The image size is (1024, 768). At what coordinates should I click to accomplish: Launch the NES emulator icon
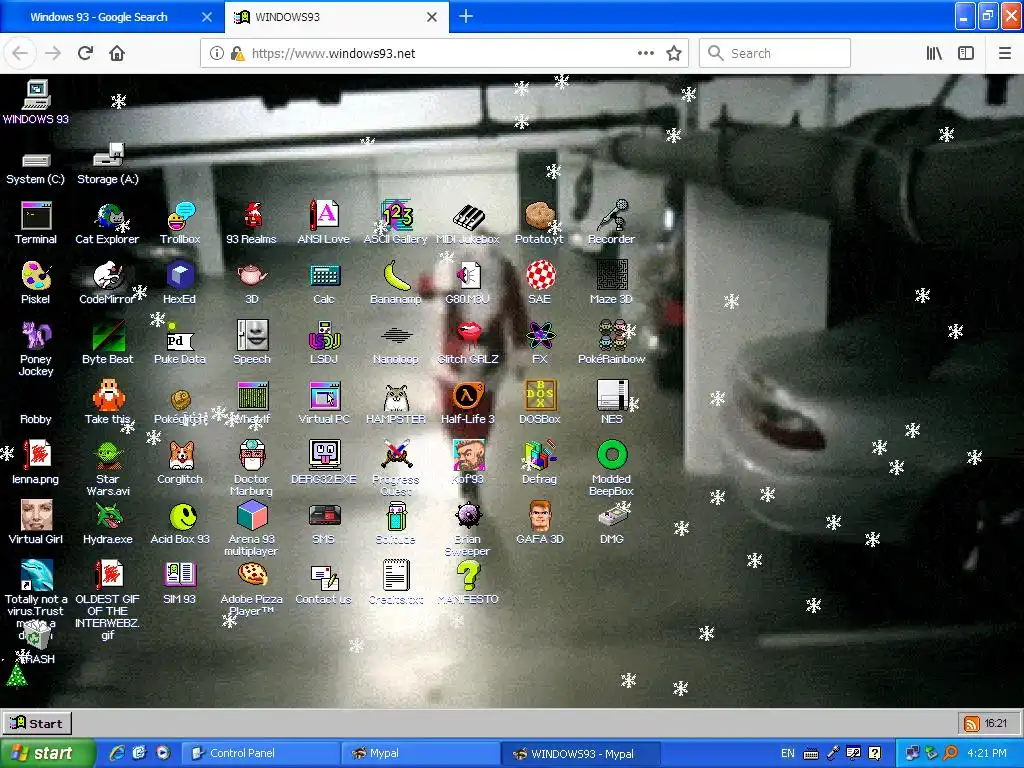(x=611, y=404)
